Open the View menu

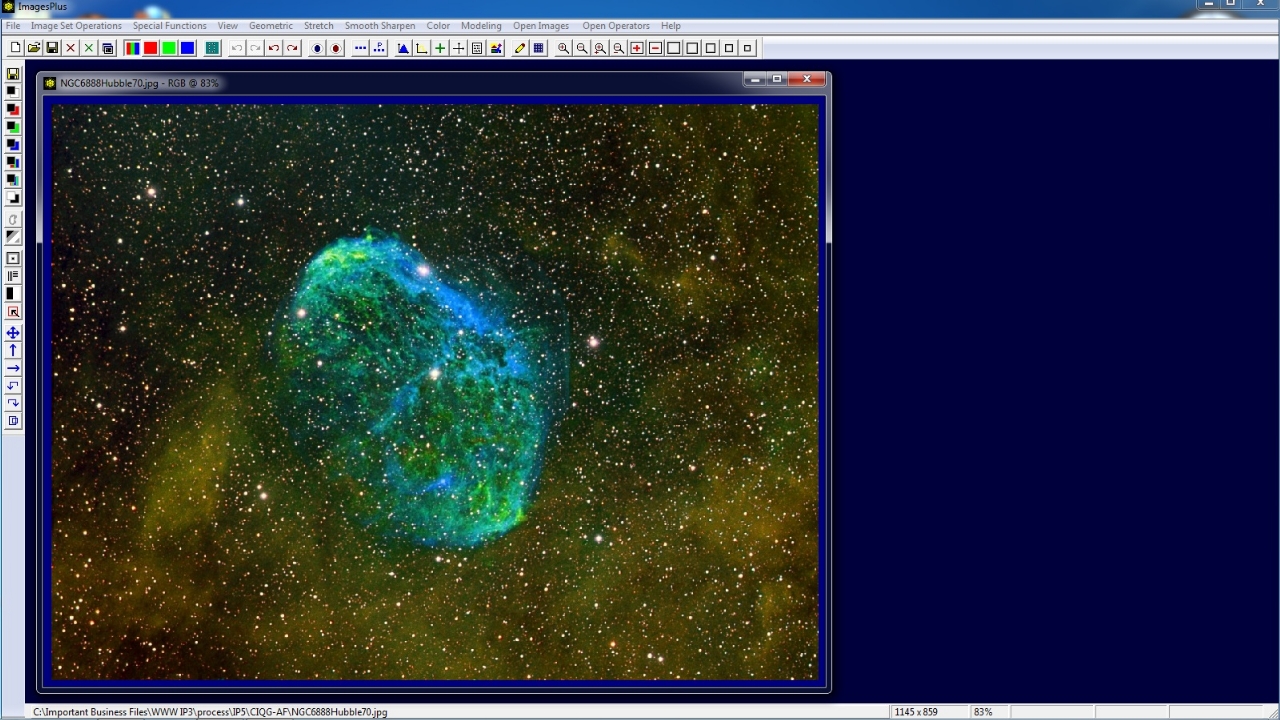228,26
